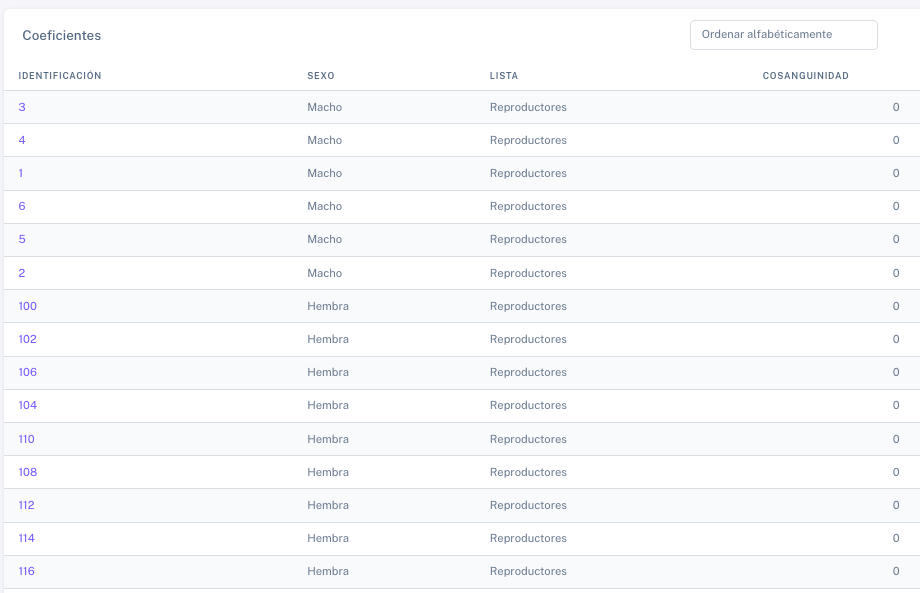Open animal identification 2 link
The image size is (920, 593).
[x=22, y=273]
